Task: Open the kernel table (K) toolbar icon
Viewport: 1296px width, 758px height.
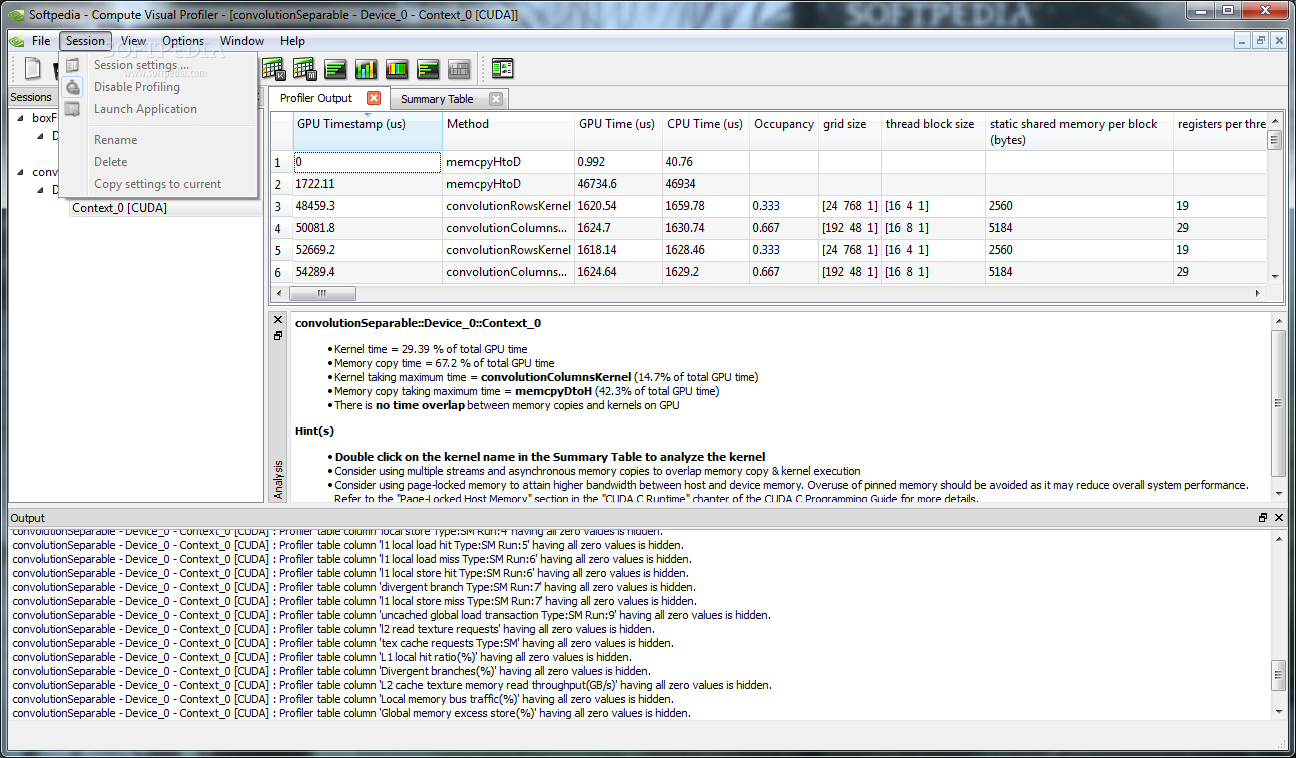Action: pyautogui.click(x=273, y=69)
